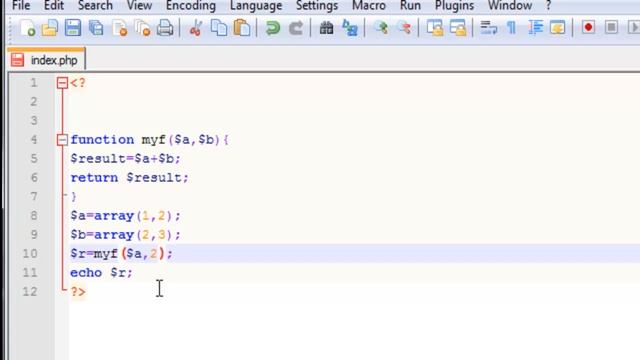Open the Macro menu
Viewport: 640px width, 360px height.
pyautogui.click(x=369, y=6)
